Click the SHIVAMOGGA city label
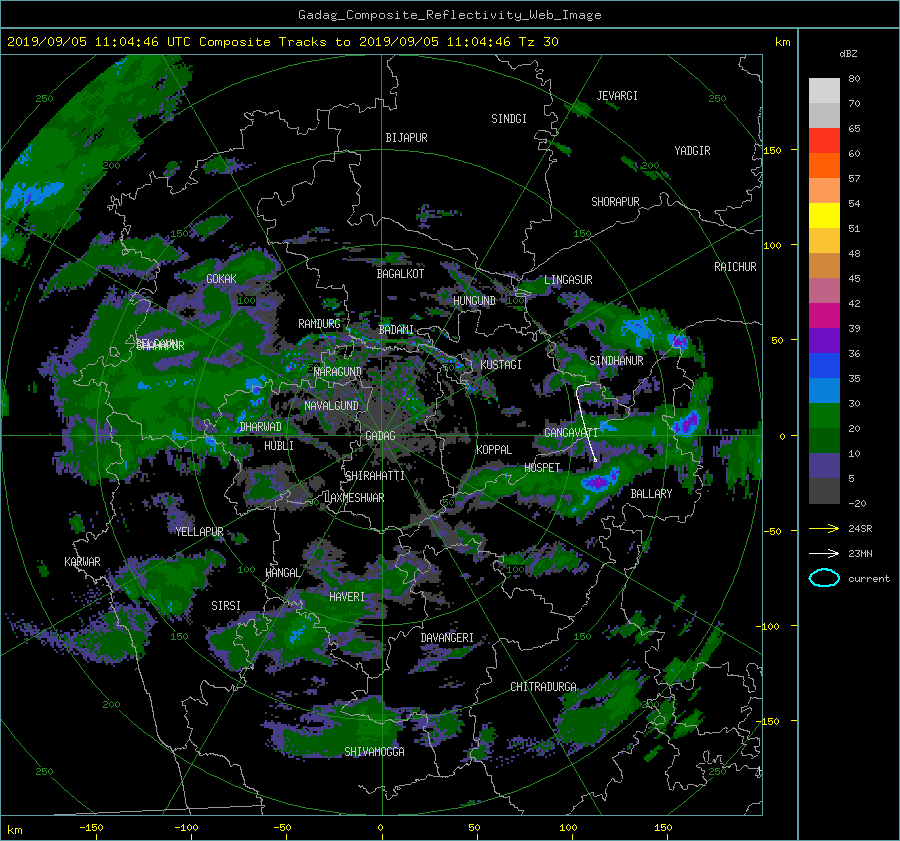 pyautogui.click(x=374, y=751)
